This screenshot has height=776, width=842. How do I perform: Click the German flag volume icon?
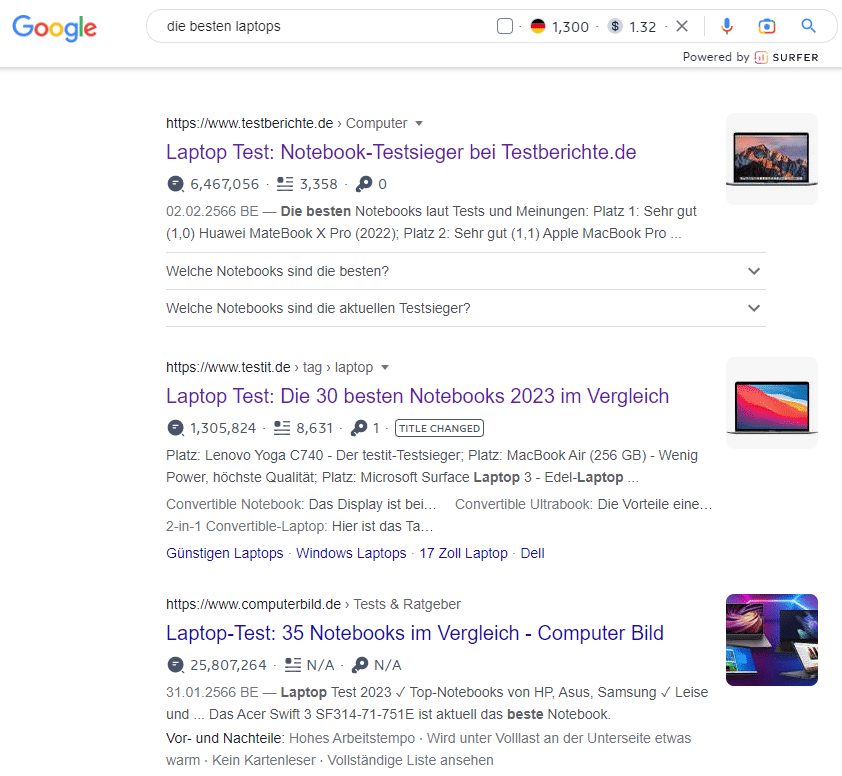[538, 26]
